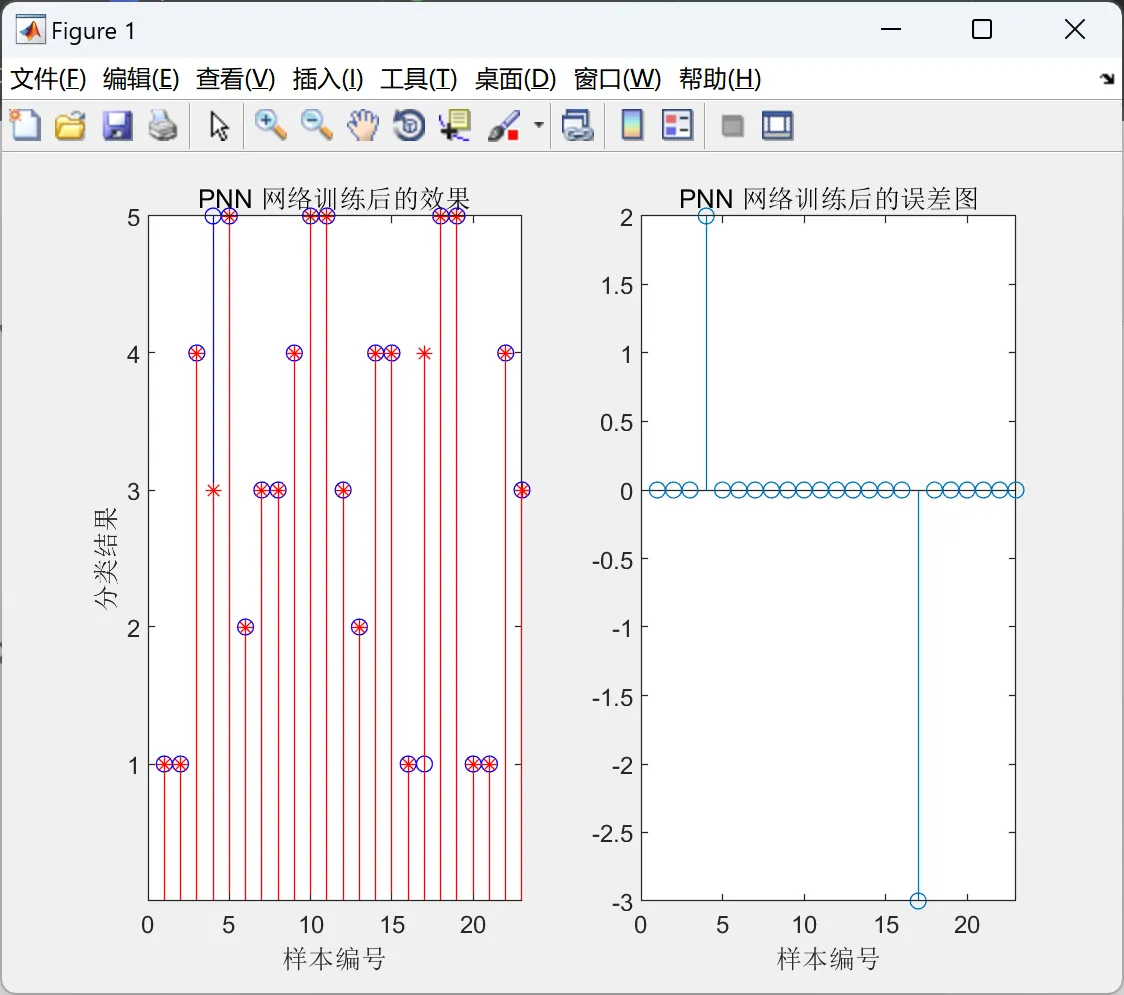Toggle the Brush data tool
Viewport: 1124px width, 995px height.
point(504,125)
